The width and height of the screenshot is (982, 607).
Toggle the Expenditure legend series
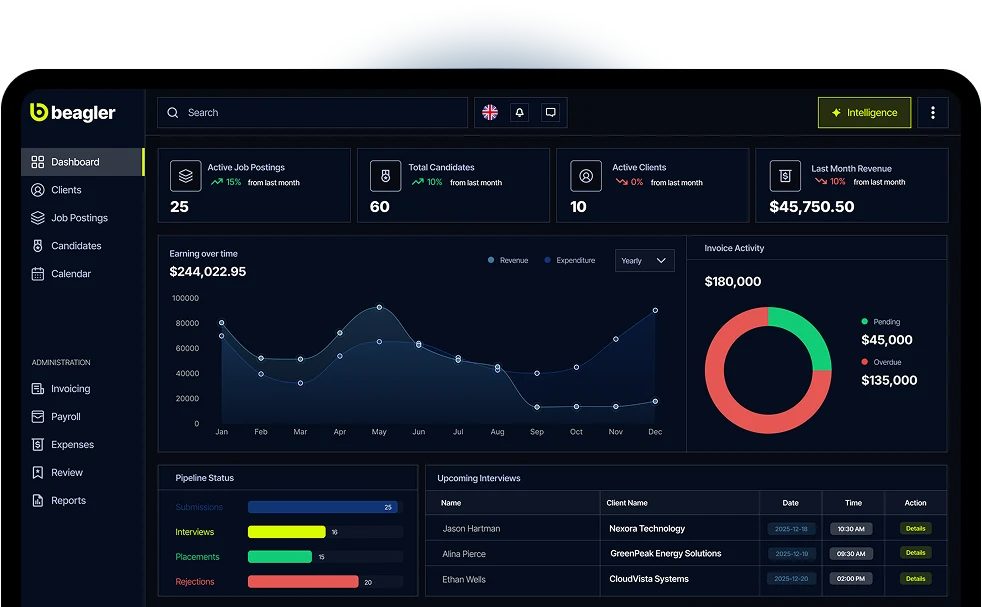[570, 261]
